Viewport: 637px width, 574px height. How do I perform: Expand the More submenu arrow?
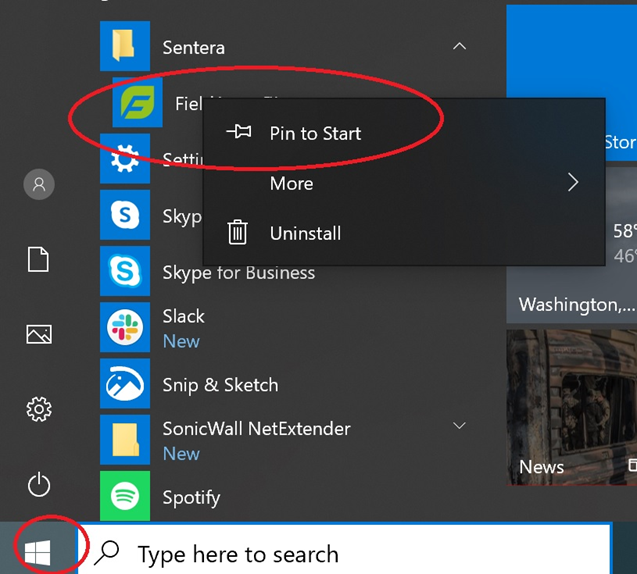tap(573, 183)
